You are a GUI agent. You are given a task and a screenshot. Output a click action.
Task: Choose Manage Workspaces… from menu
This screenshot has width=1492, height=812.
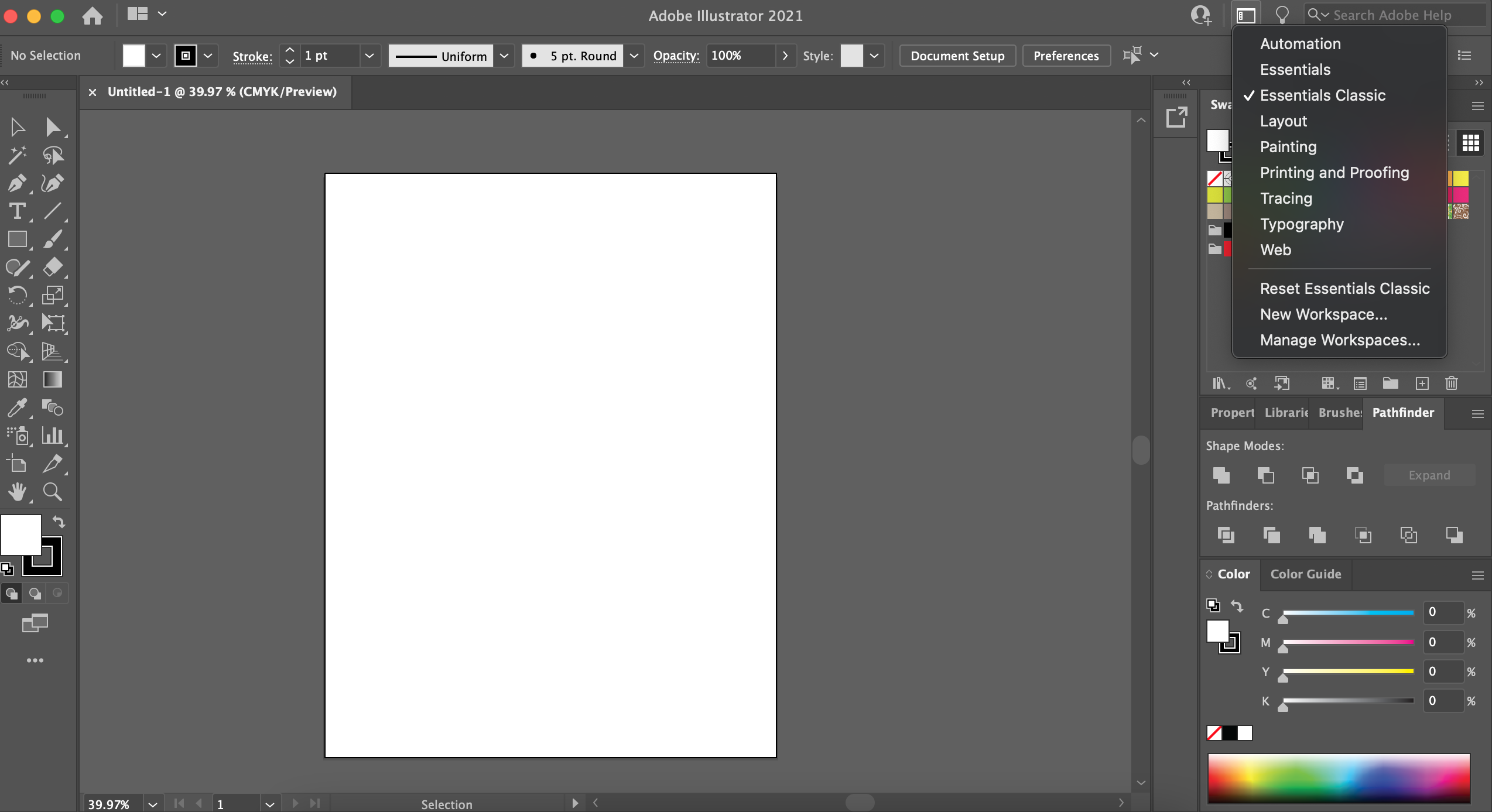pyautogui.click(x=1340, y=340)
